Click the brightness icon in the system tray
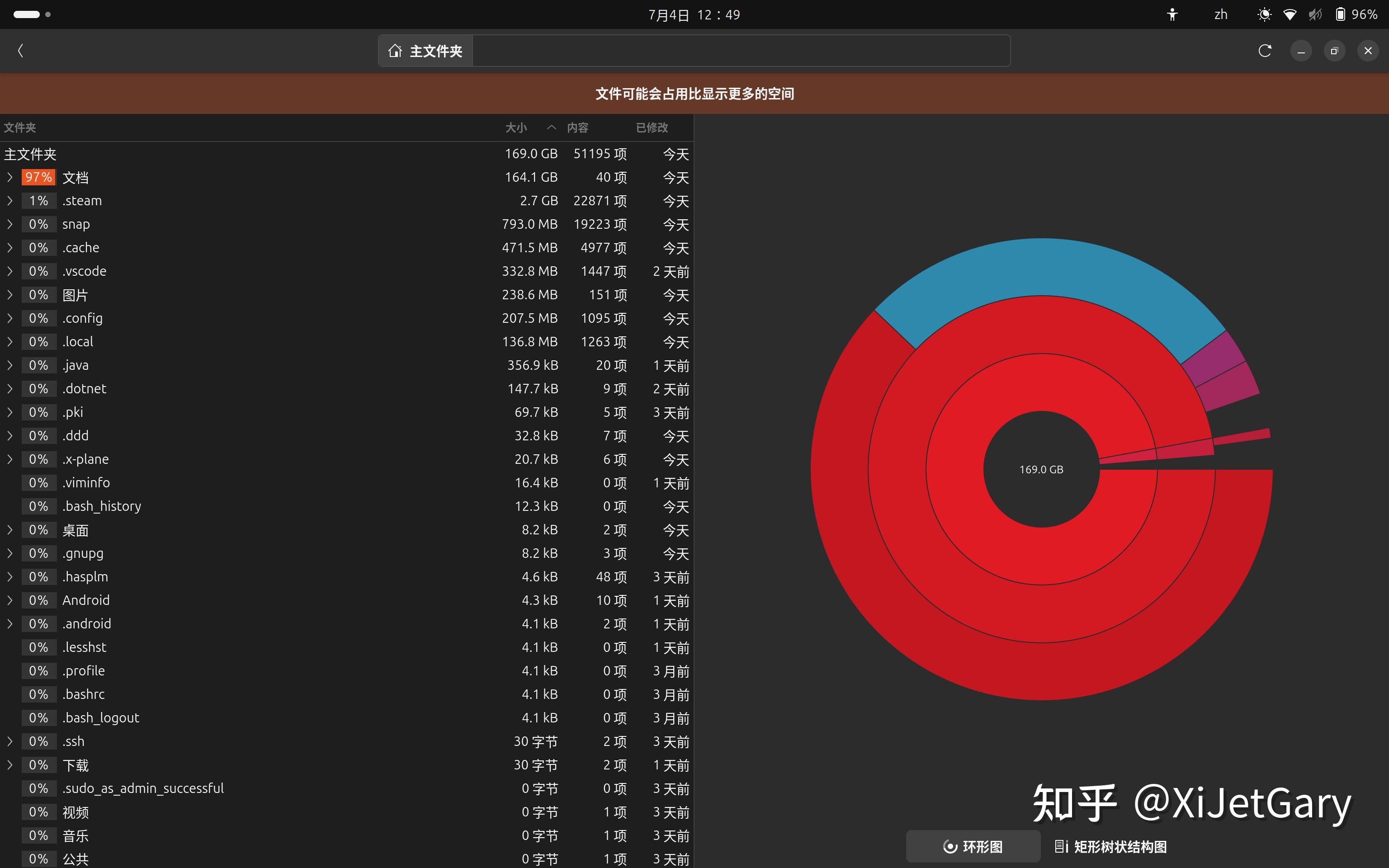The width and height of the screenshot is (1389, 868). coord(1264,14)
